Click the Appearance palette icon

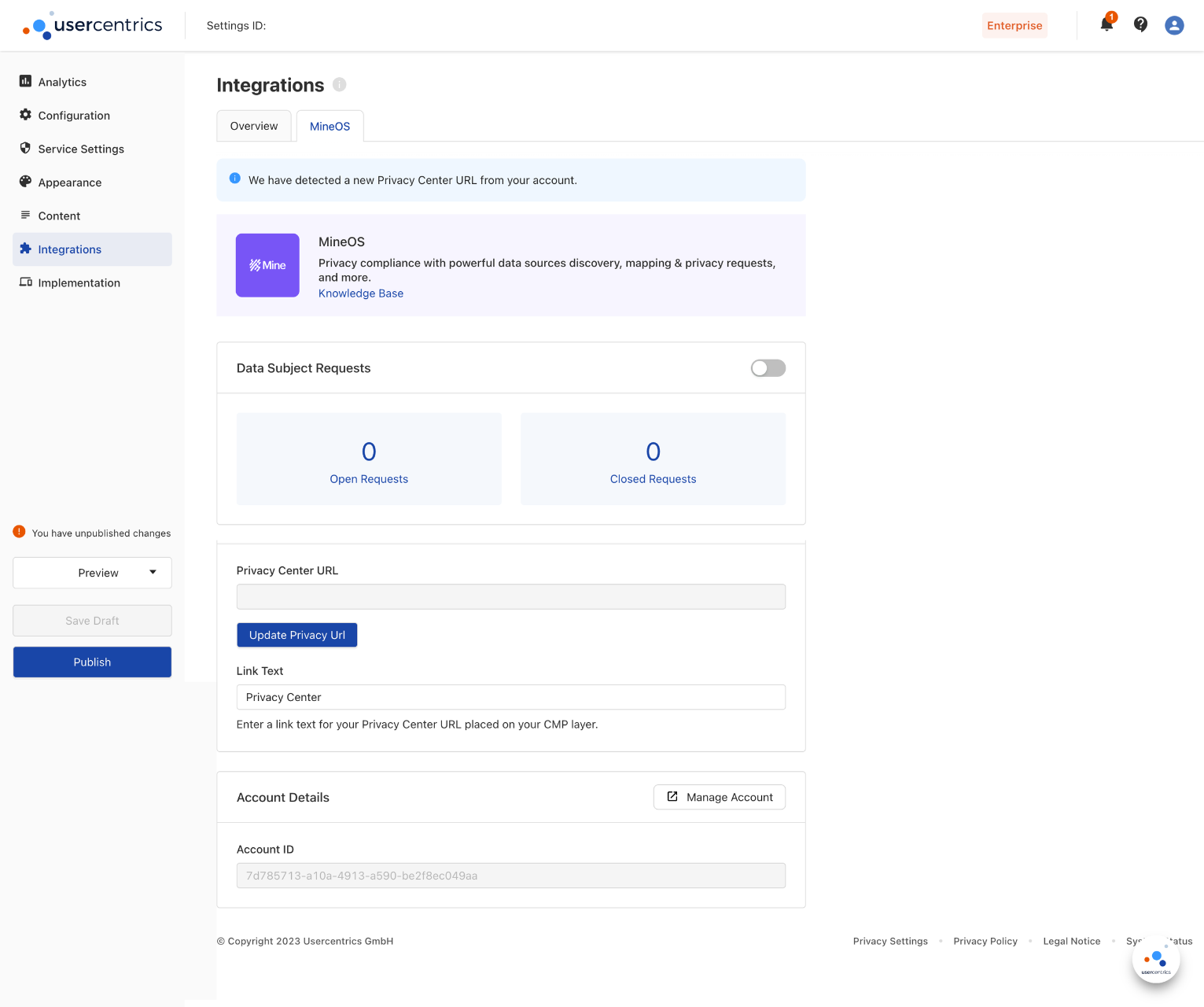[x=25, y=182]
